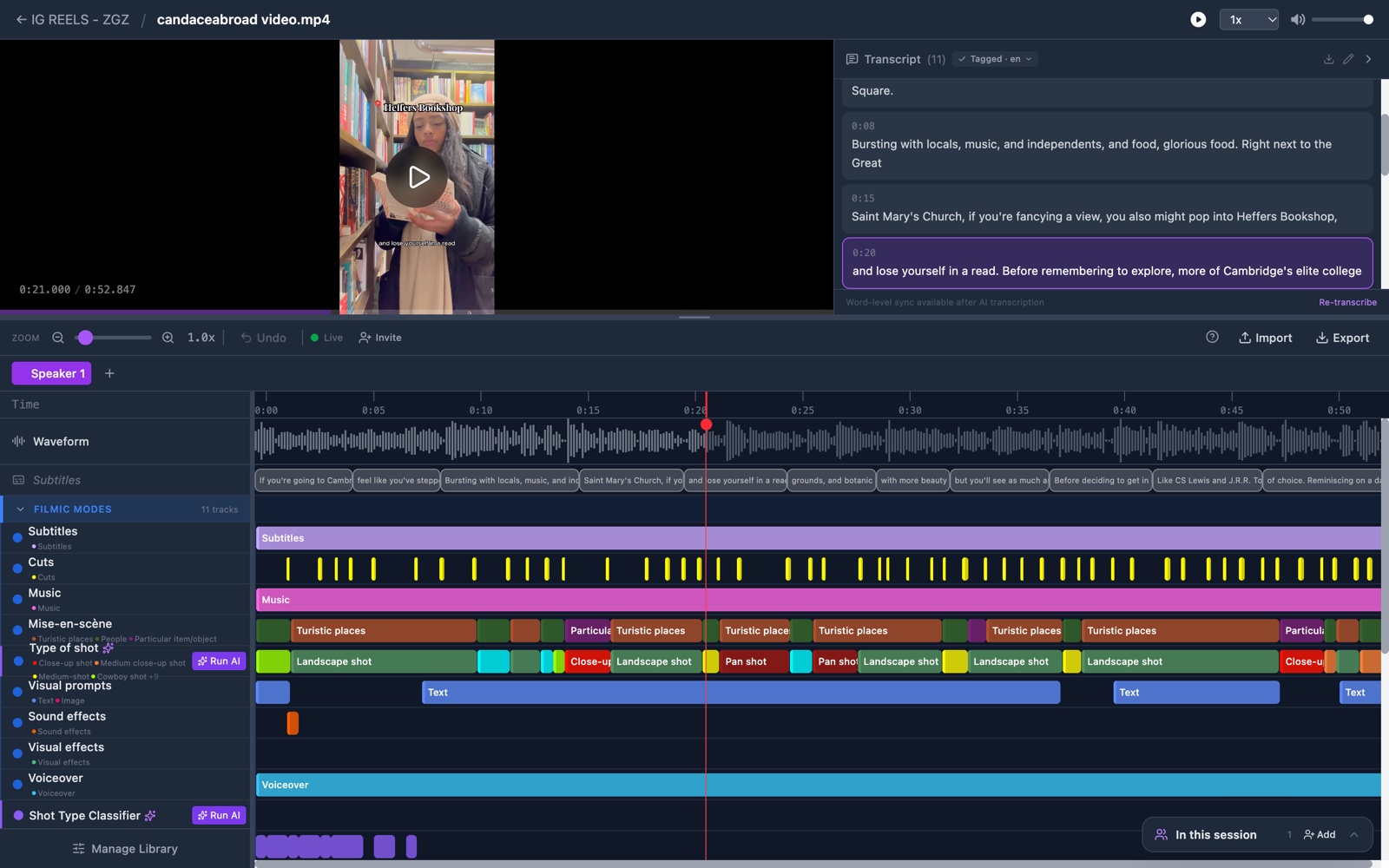1389x868 pixels.
Task: Toggle the Subtitles track blue dot
Action: click(x=17, y=538)
